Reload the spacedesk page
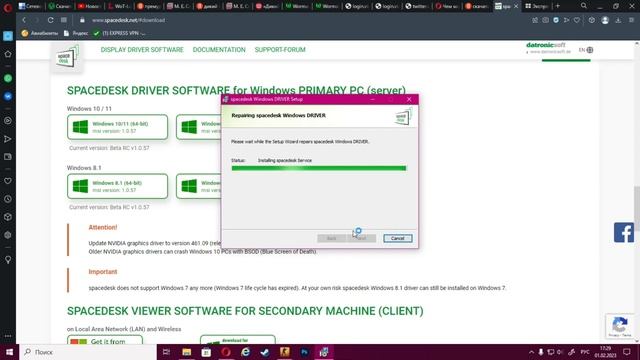This screenshot has height=360, width=640. pos(51,20)
